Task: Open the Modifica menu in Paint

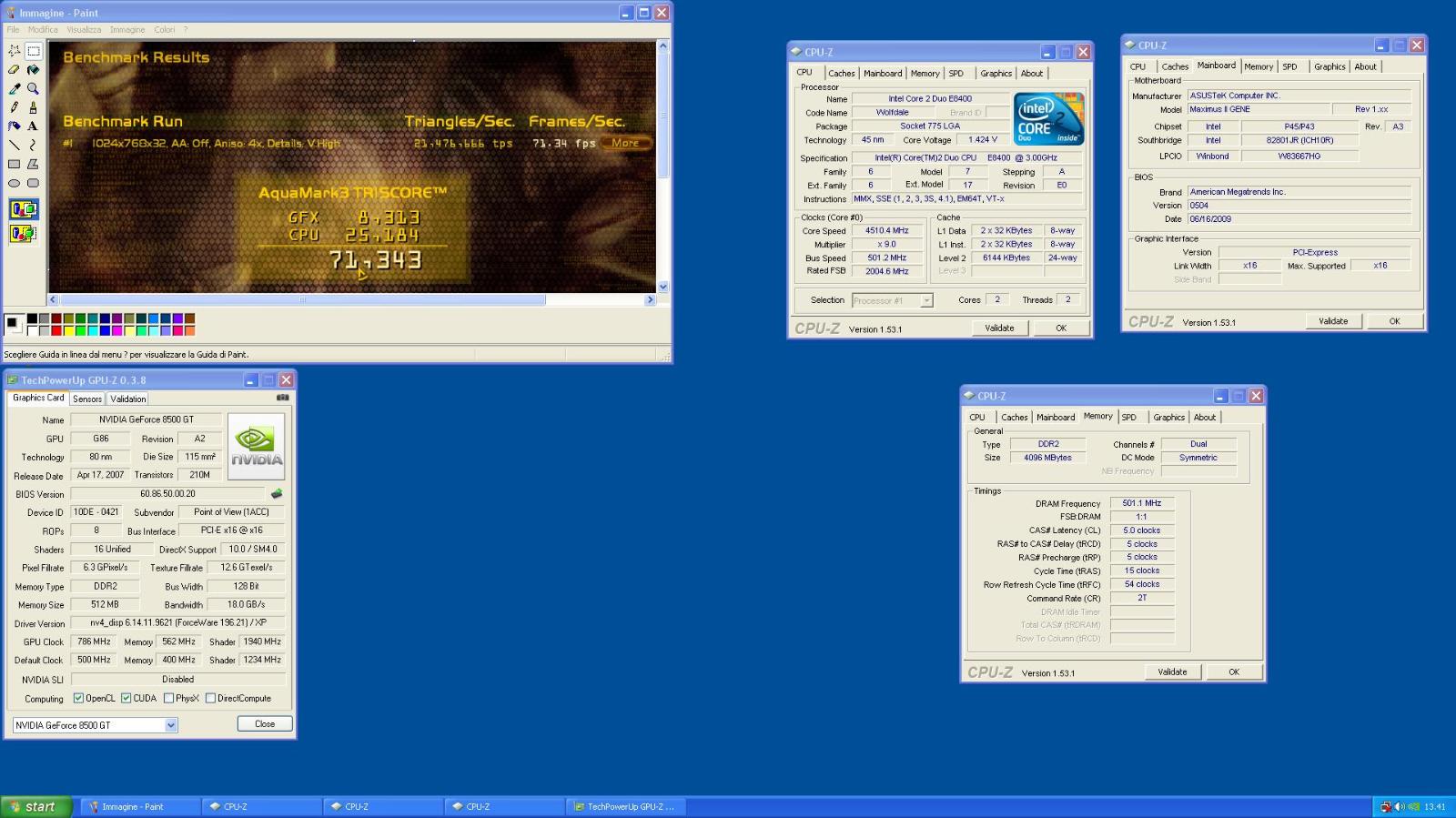Action: [x=43, y=29]
